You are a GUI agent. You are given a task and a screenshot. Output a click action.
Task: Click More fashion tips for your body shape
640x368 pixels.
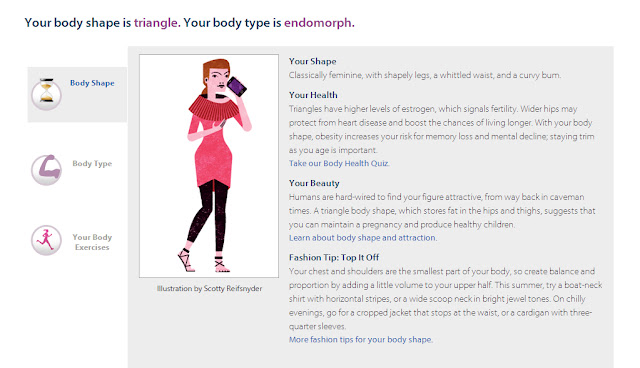point(360,339)
